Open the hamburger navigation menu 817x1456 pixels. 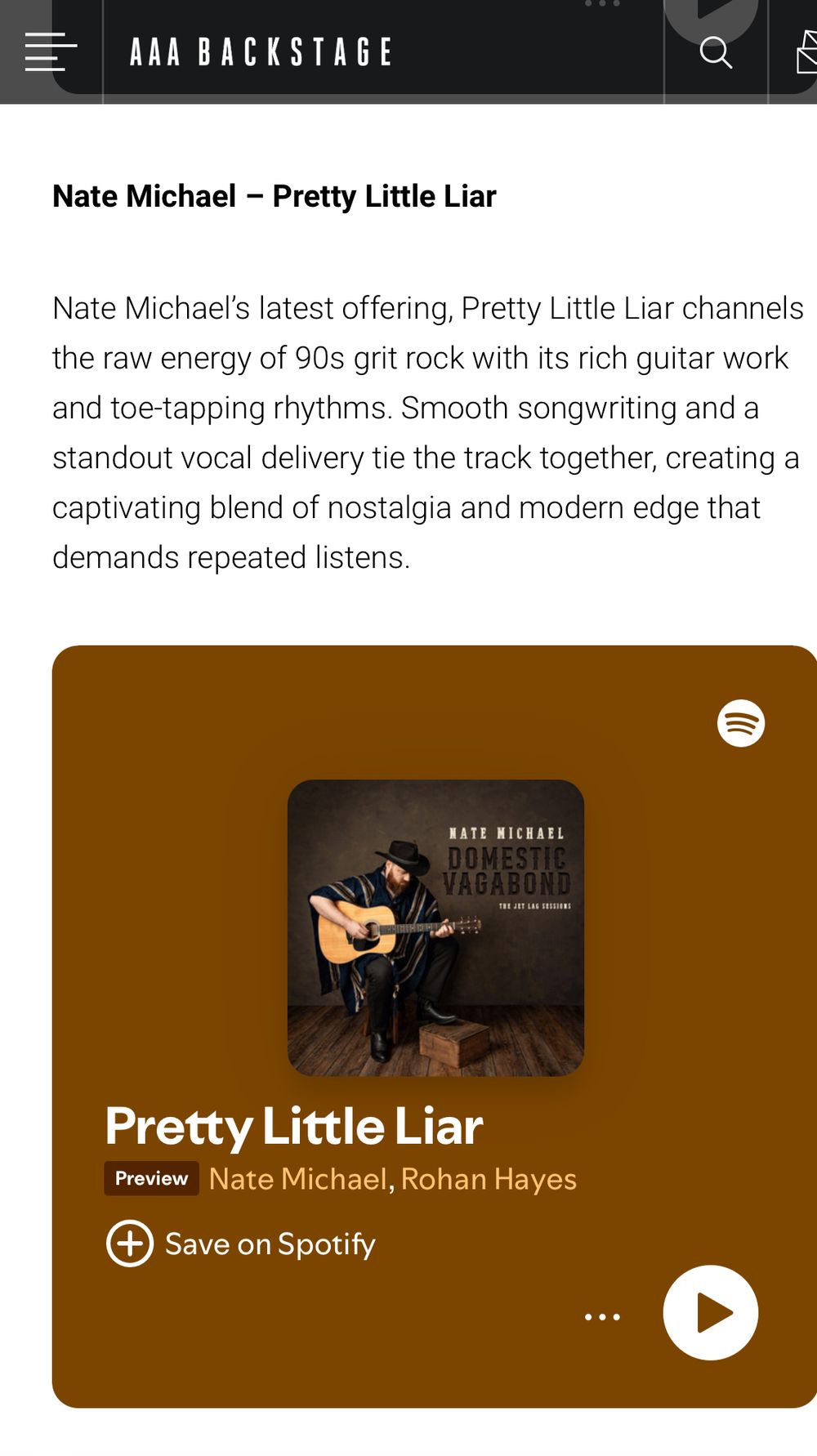50,51
